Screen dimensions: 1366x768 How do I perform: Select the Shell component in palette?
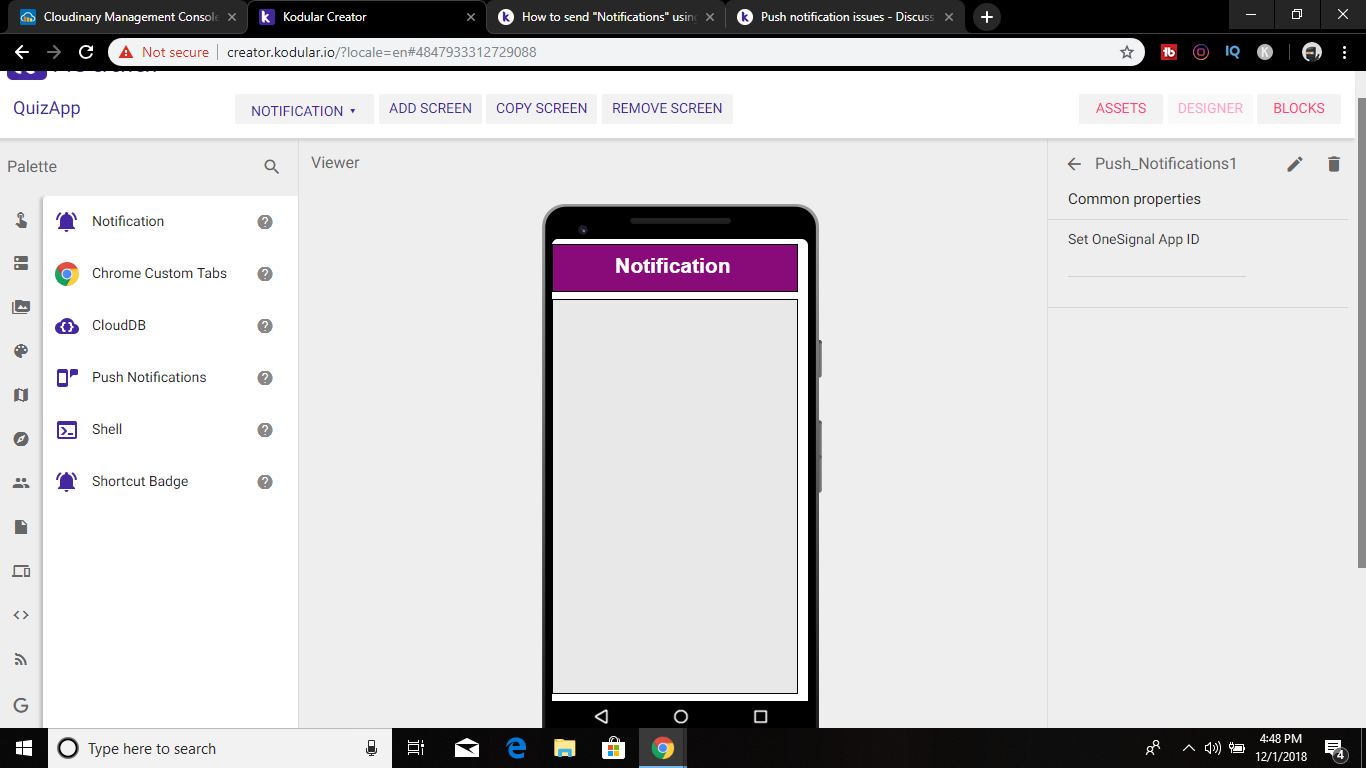(107, 430)
